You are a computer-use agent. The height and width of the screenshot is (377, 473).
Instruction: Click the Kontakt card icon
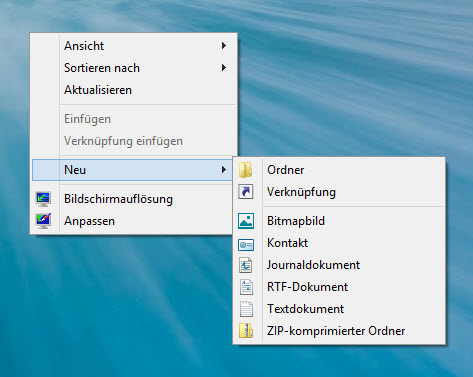pos(246,245)
